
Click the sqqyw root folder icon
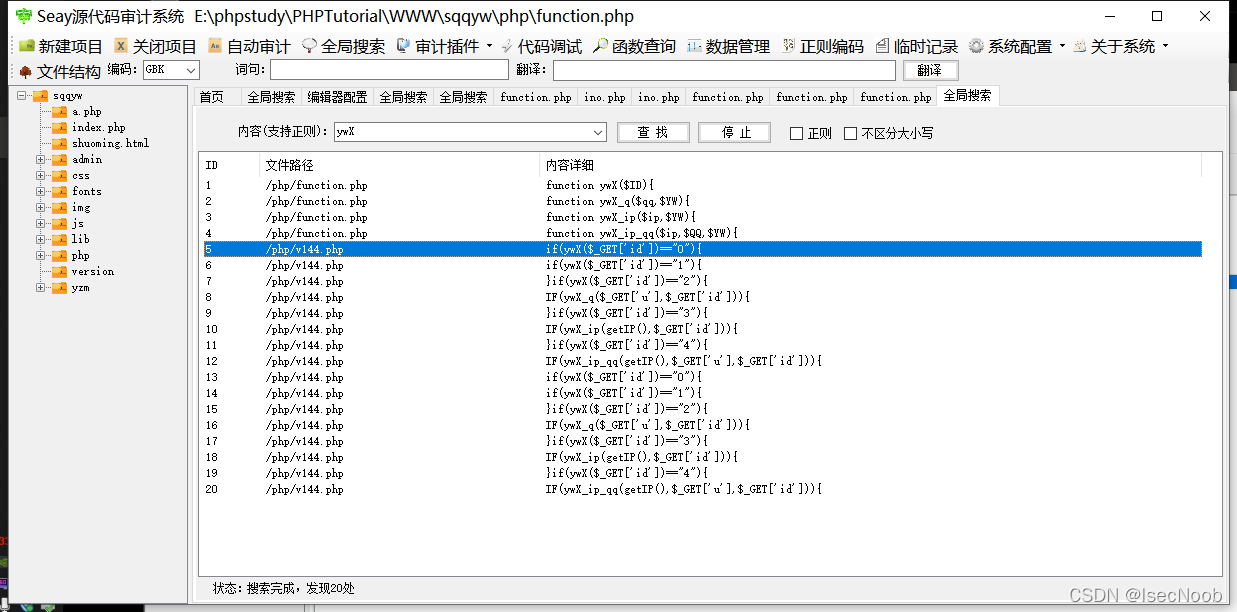(x=41, y=96)
